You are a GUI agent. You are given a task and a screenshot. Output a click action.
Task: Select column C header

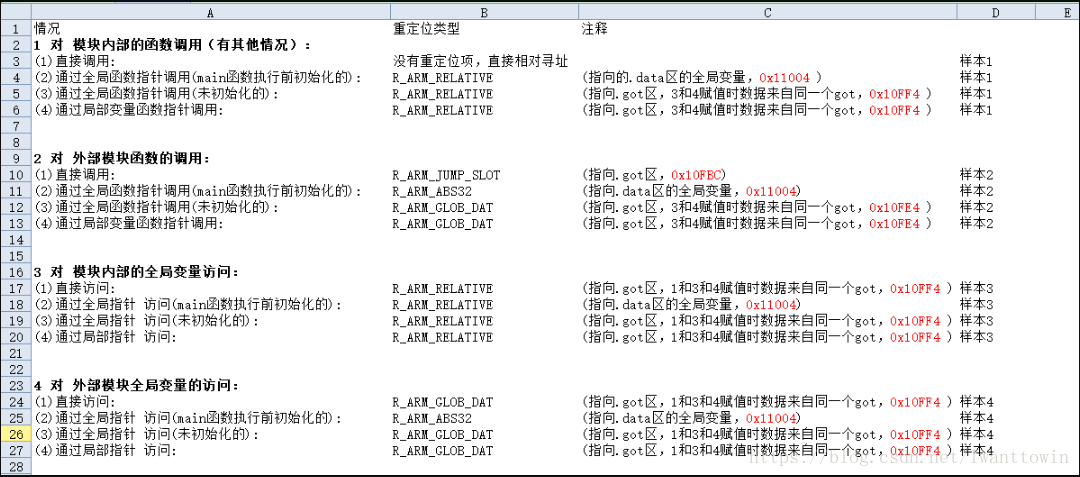click(767, 12)
